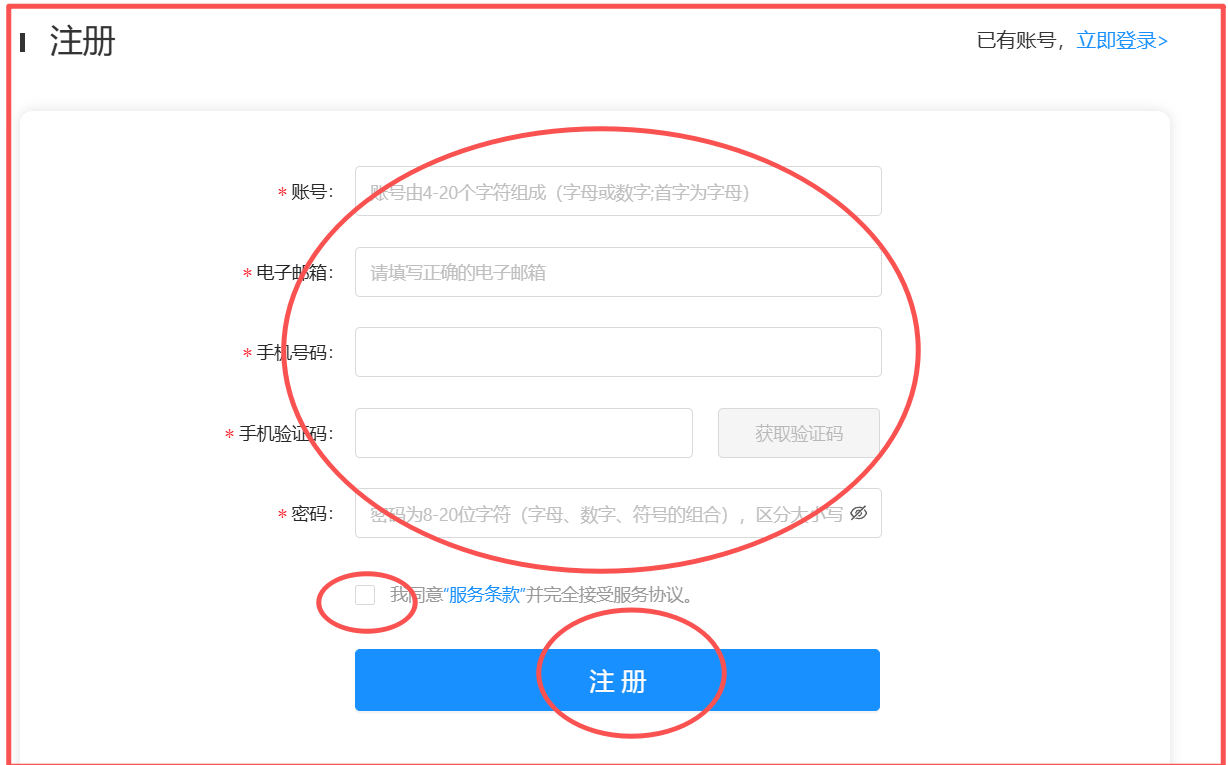Check the agree to terms checkbox
The image size is (1228, 765).
tap(365, 595)
